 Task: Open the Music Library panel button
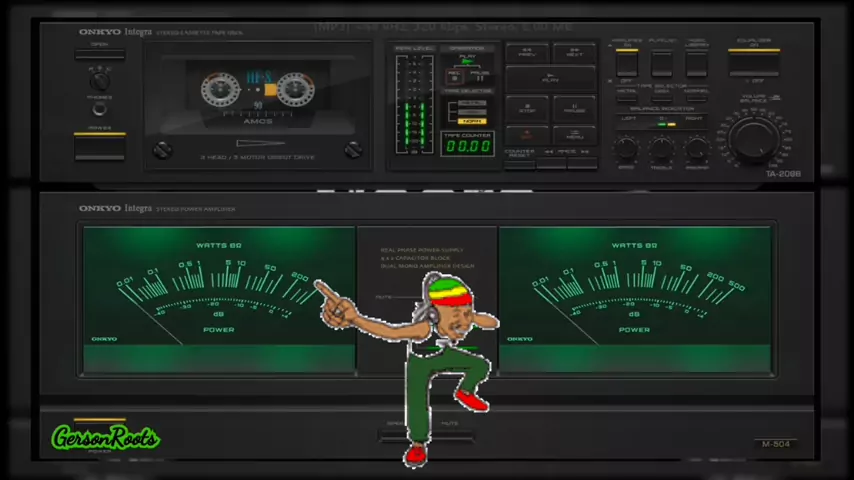697,63
